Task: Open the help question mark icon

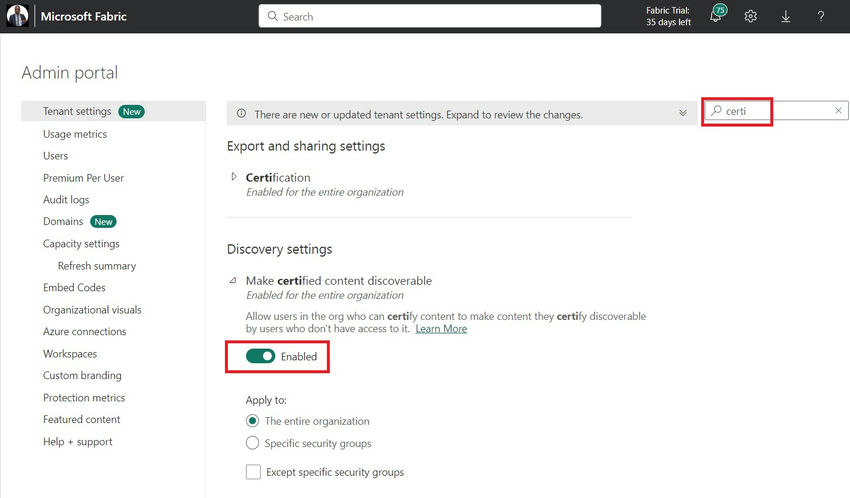Action: pos(821,17)
